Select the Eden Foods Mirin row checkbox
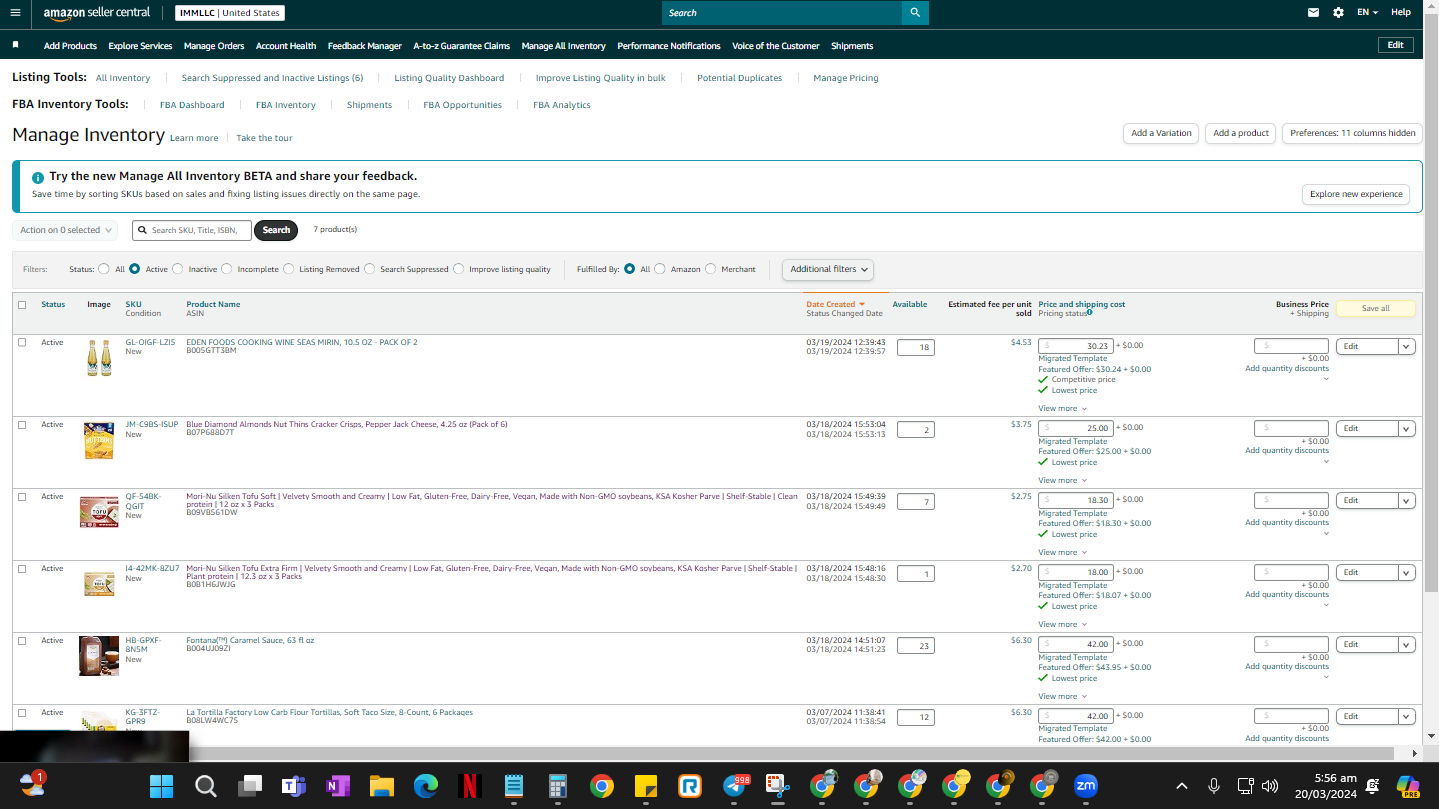Viewport: 1439px width, 809px height. coord(22,342)
